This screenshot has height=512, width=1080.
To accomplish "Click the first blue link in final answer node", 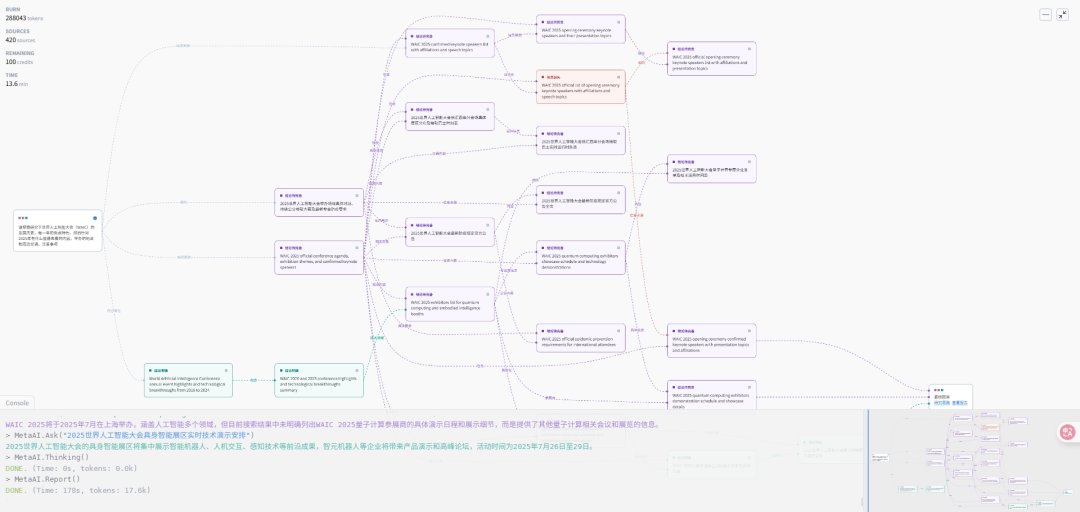I will click(x=941, y=403).
